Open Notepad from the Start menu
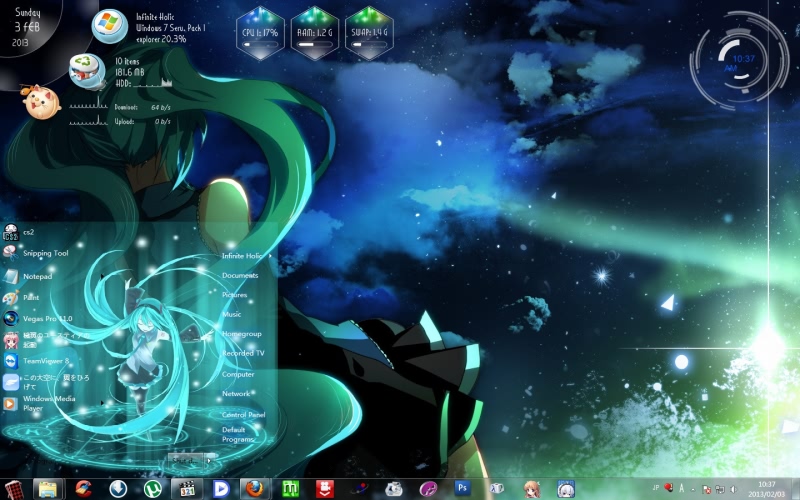The width and height of the screenshot is (800, 500). click(27, 276)
